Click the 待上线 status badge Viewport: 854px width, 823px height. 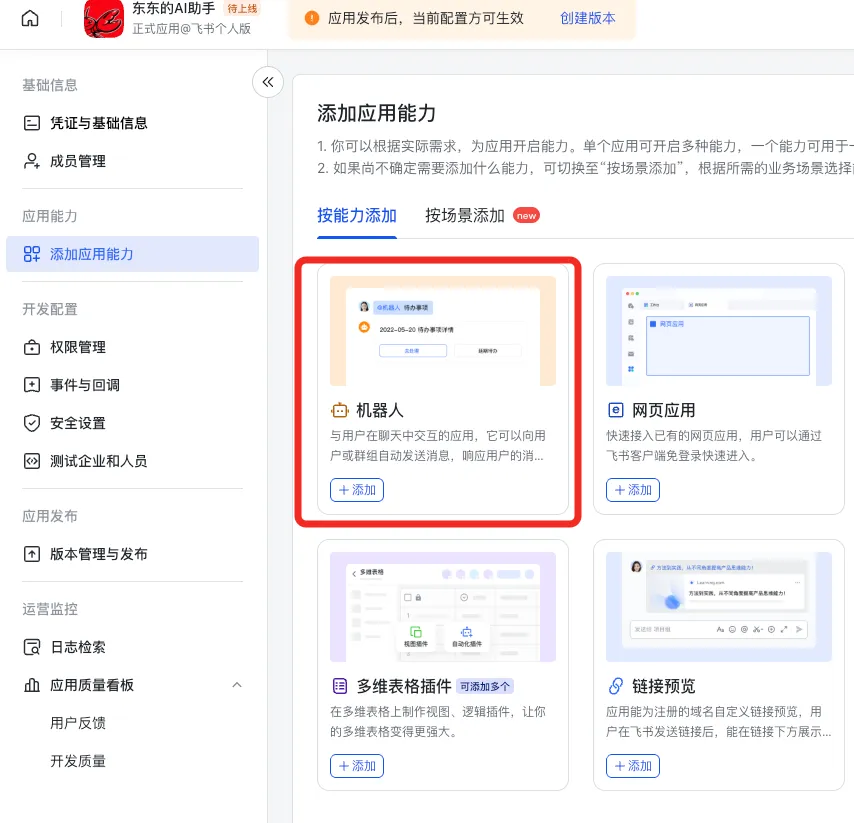(242, 8)
